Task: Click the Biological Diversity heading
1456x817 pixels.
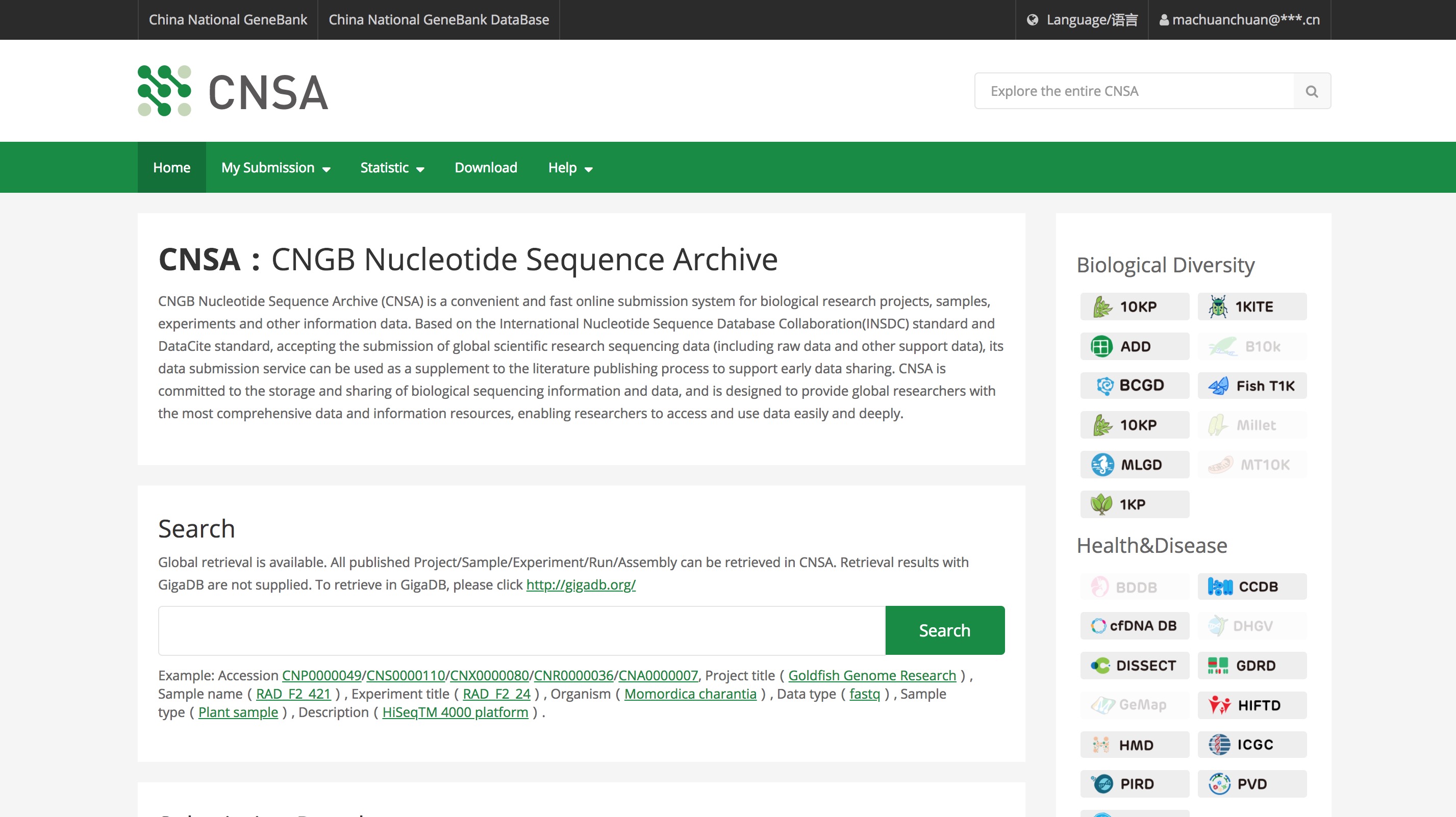Action: click(x=1166, y=265)
